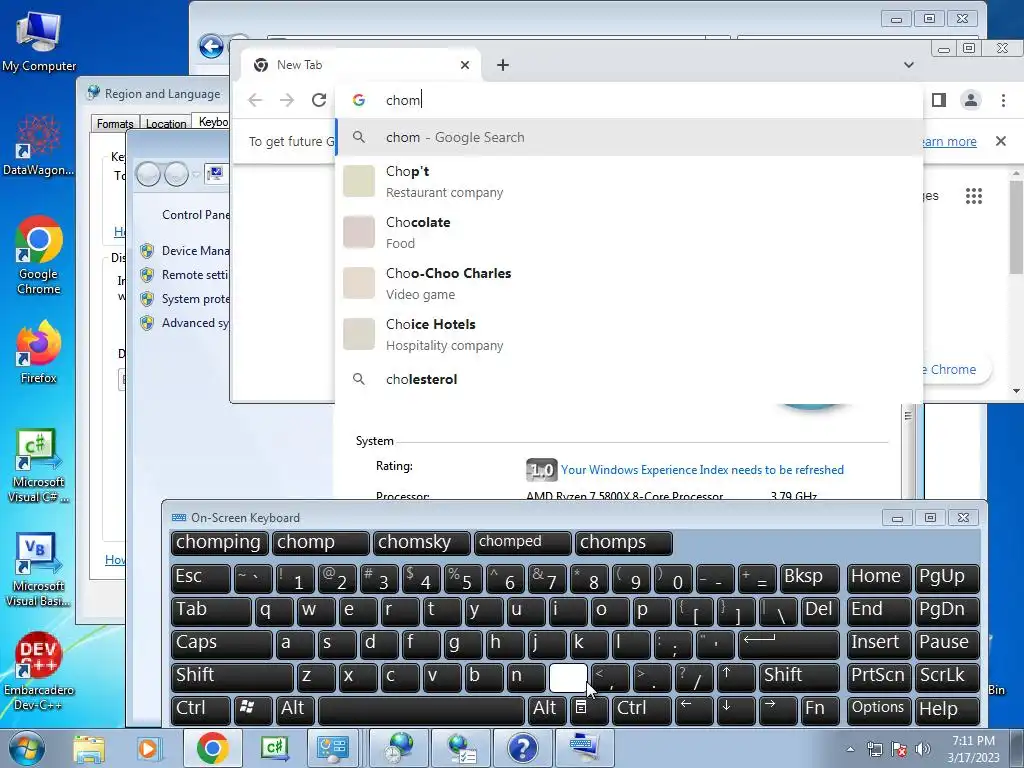Select the cholesterol search suggestion

point(629,379)
